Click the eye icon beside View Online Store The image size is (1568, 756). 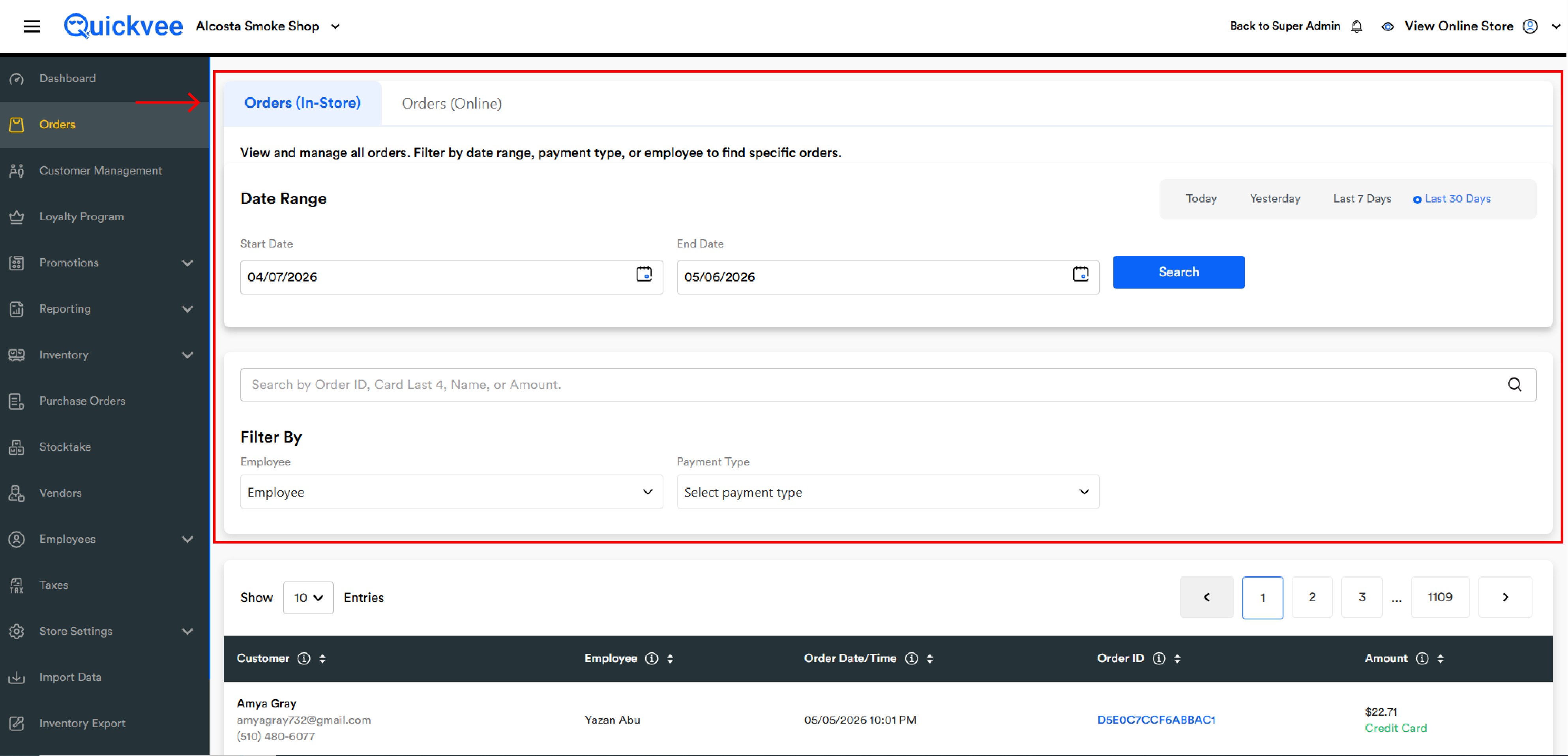[x=1388, y=26]
